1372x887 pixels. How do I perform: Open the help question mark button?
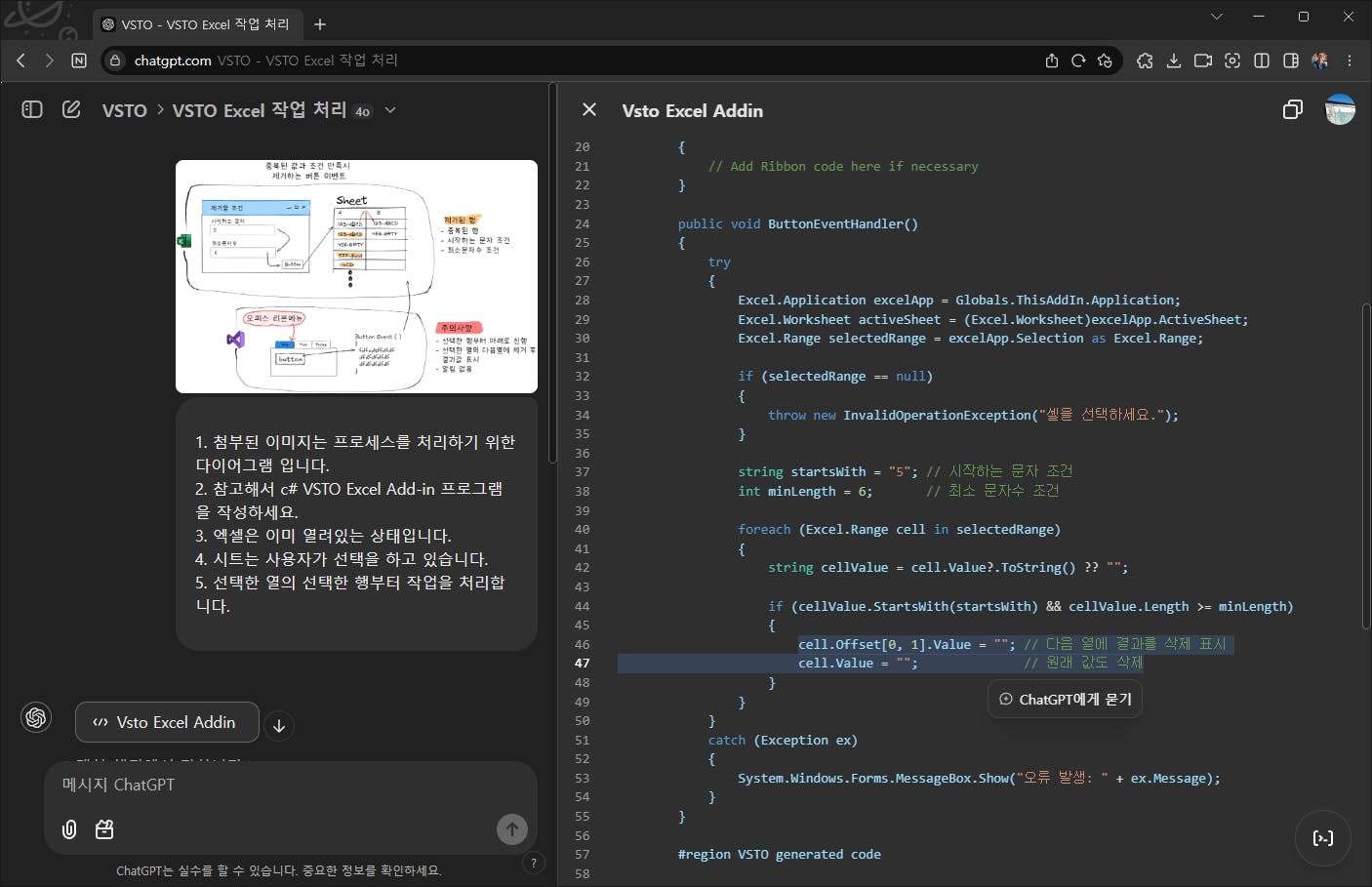[534, 863]
